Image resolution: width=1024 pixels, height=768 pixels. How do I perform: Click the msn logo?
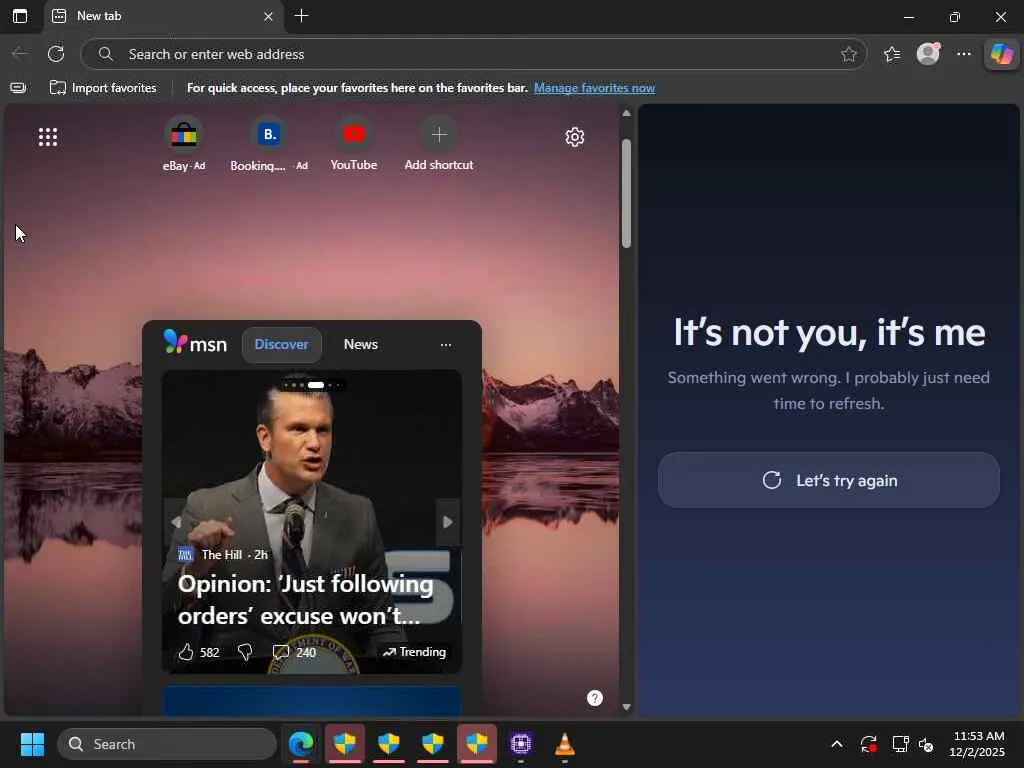point(195,343)
